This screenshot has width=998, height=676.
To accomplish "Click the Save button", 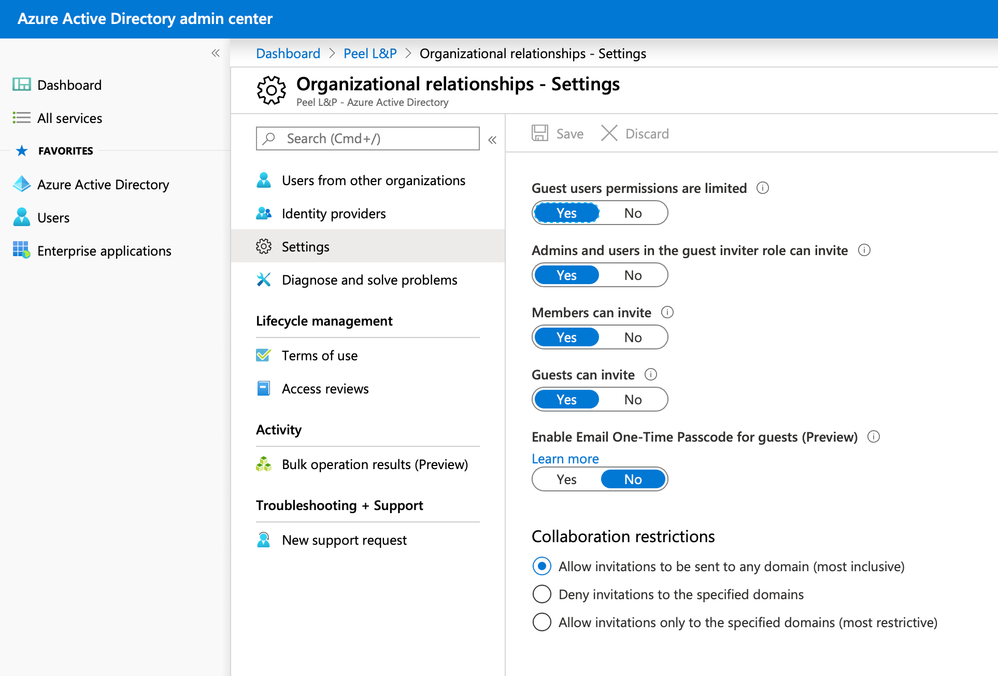I will tap(558, 134).
